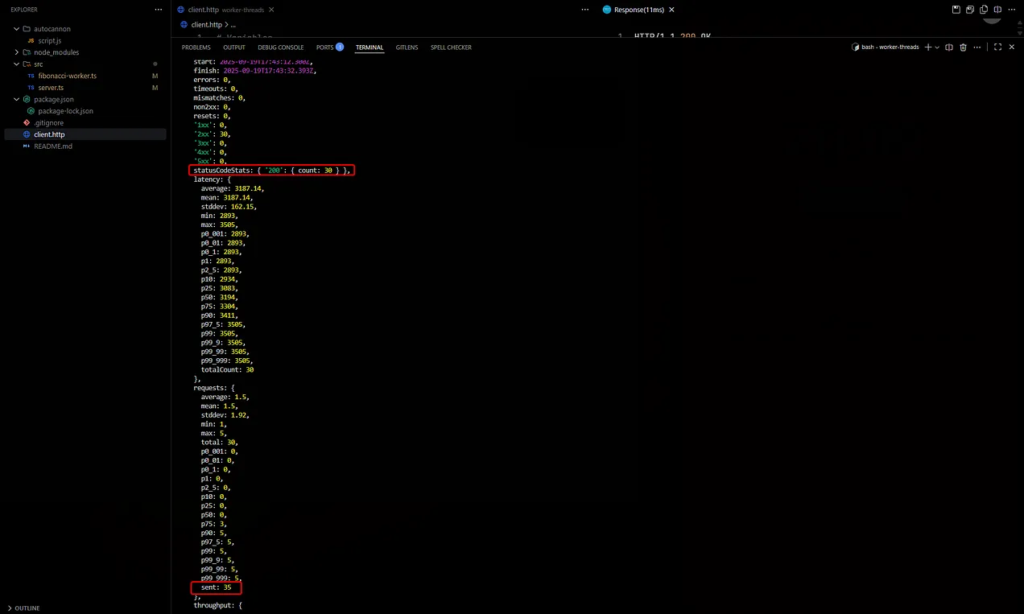1024x614 pixels.
Task: Open fibonacci-worker.ts in the explorer
Action: (x=68, y=75)
